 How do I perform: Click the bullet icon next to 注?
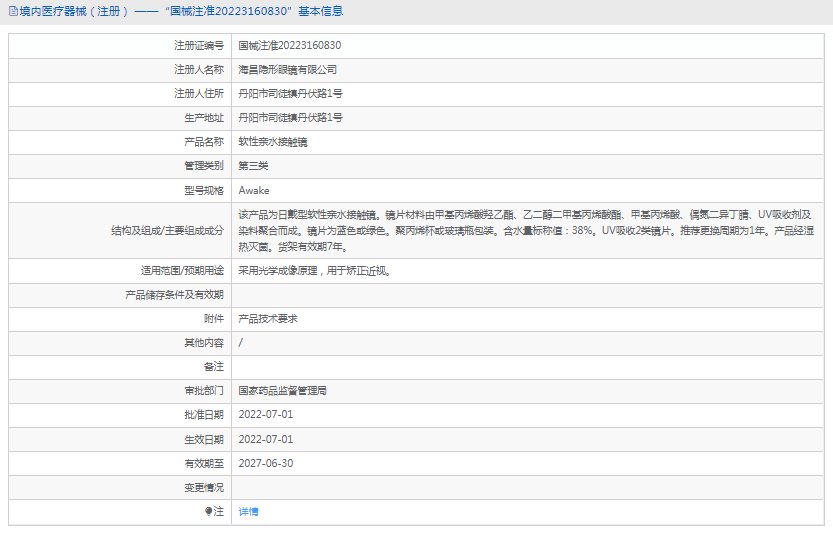(209, 511)
